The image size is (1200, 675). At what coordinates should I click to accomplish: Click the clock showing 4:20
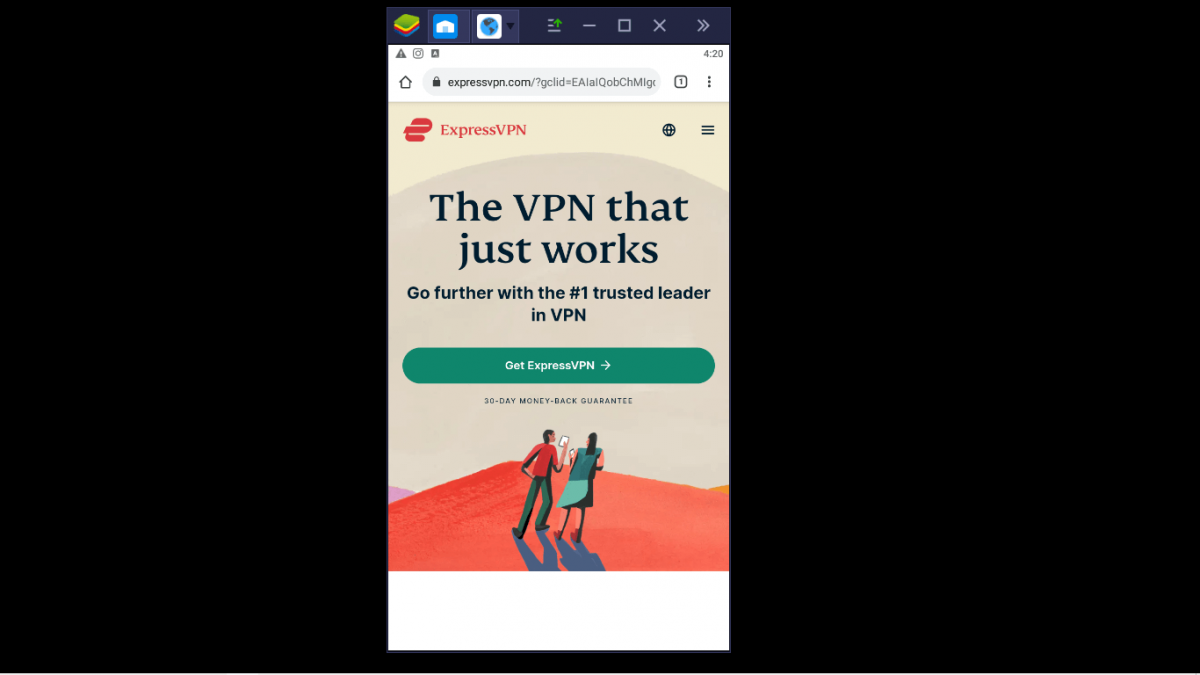715,53
